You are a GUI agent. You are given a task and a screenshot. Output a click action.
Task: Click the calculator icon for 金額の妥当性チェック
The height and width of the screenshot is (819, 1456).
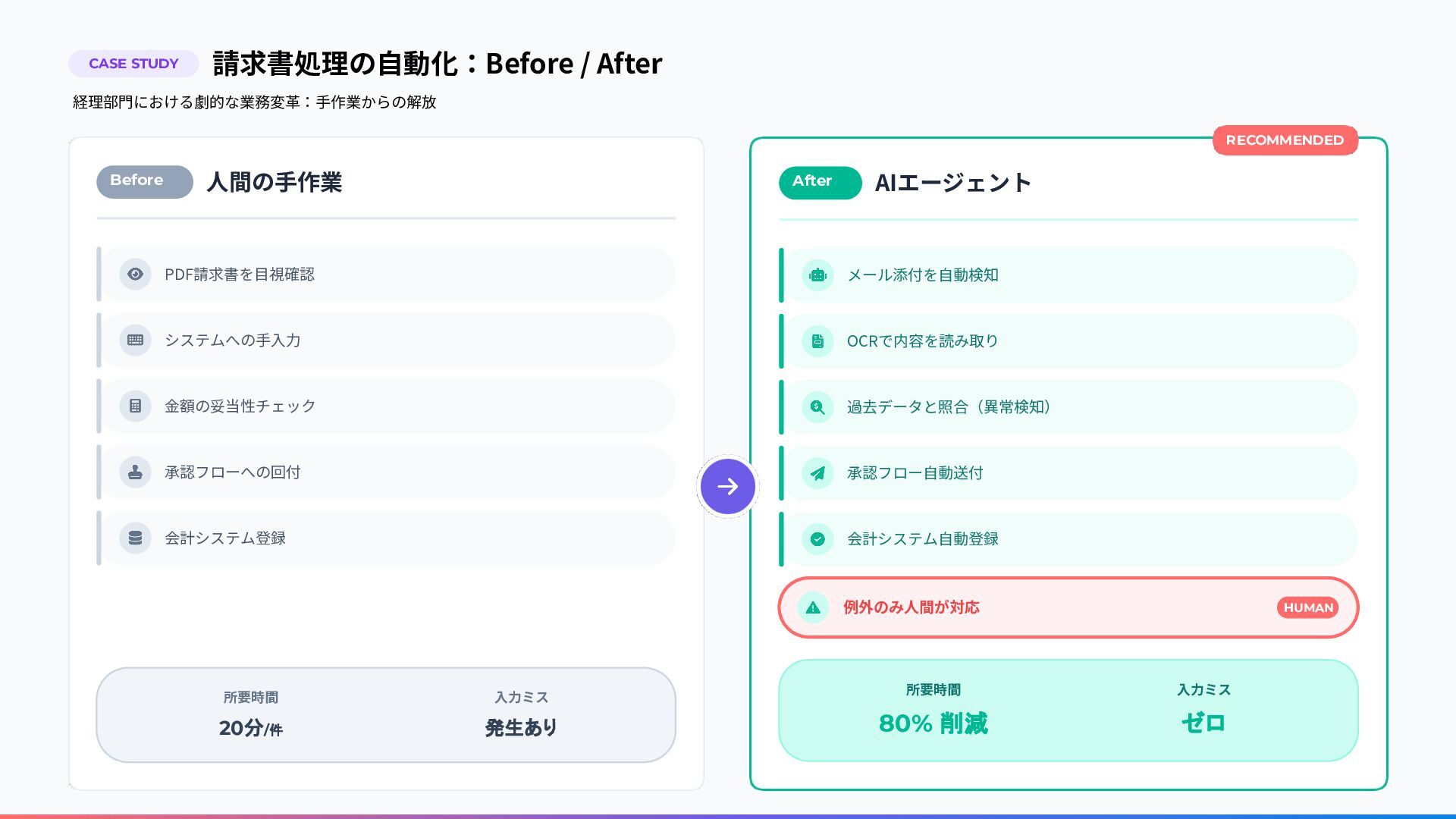click(135, 406)
